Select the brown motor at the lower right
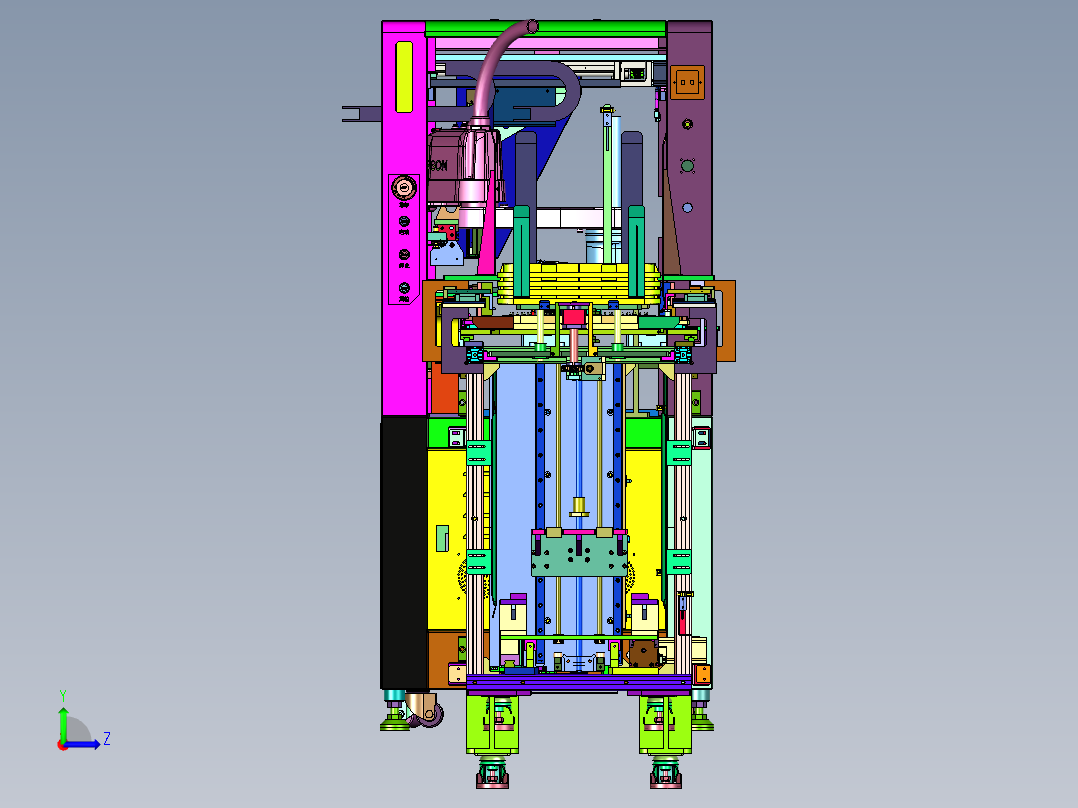Screen dimensions: 1078x808 click(x=644, y=653)
